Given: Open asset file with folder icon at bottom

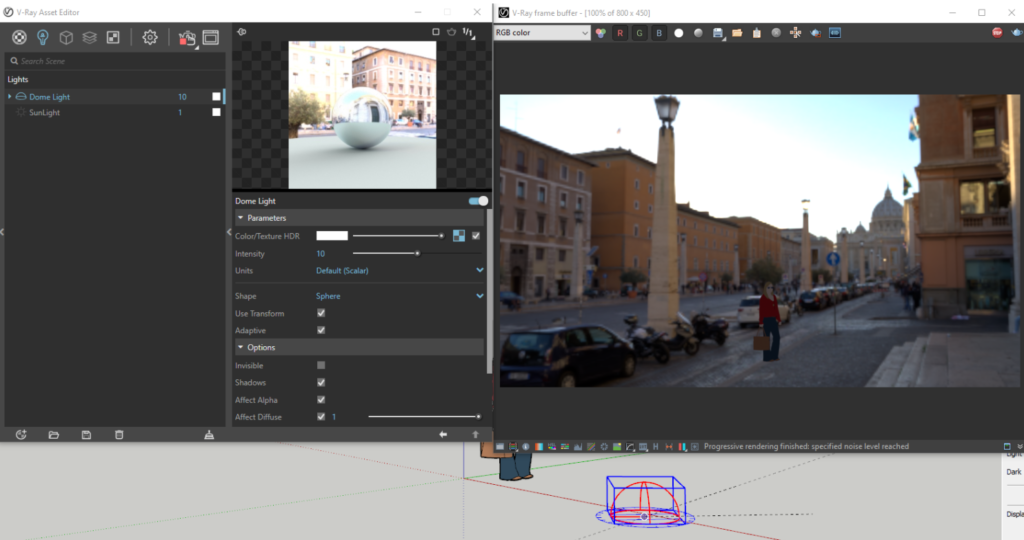Looking at the screenshot, I should click(x=54, y=435).
